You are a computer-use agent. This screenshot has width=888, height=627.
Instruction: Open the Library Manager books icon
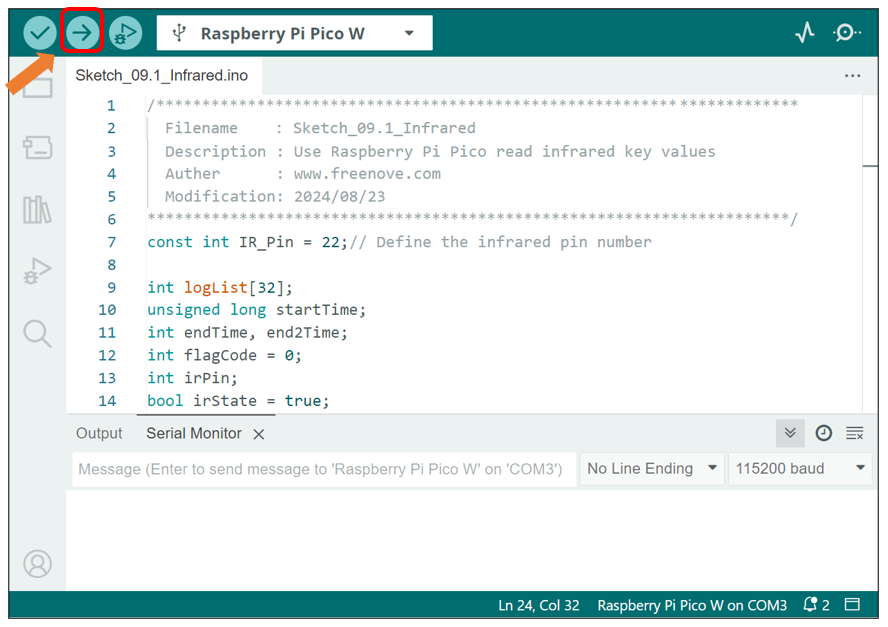pos(37,210)
